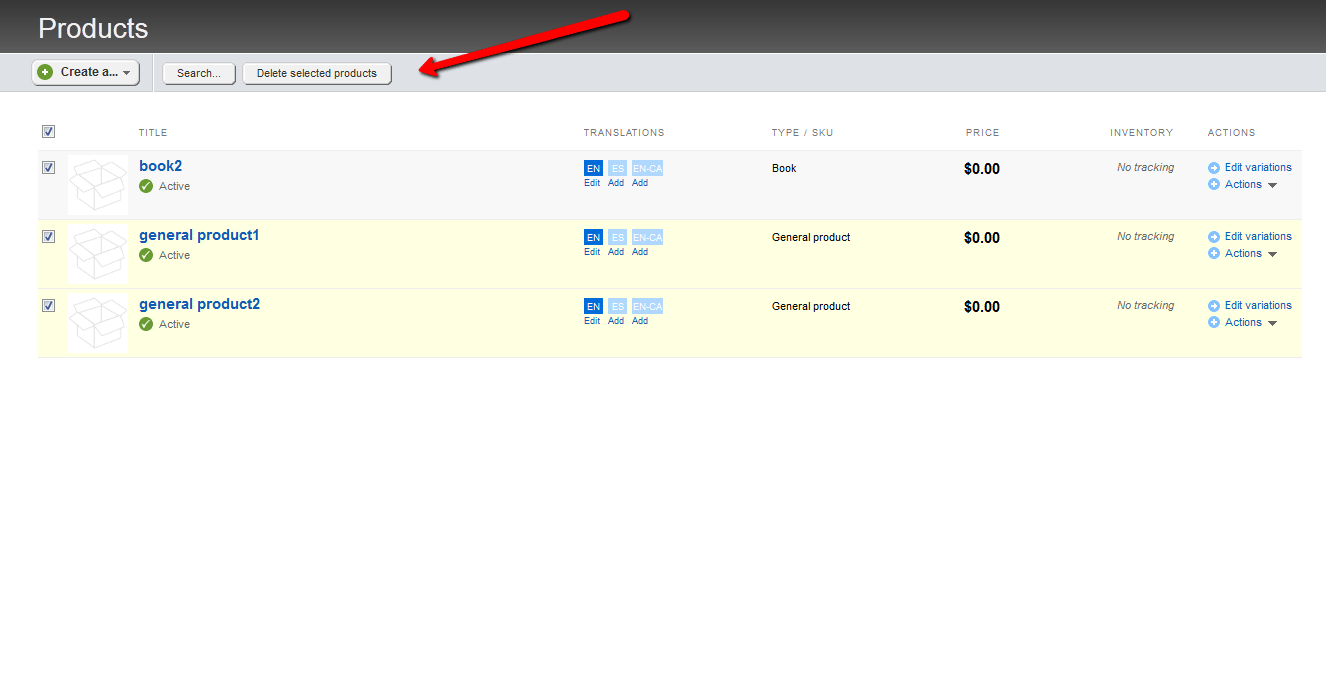Click Add link under ES for book2

616,183
